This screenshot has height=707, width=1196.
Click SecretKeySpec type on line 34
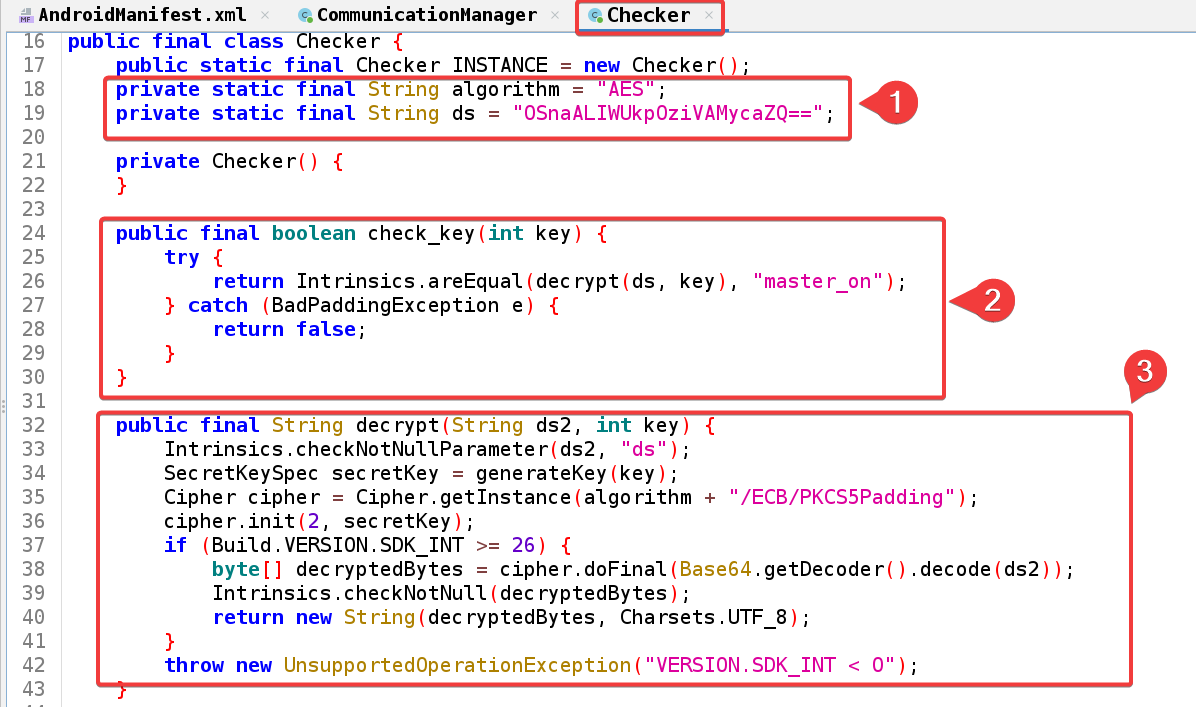tap(243, 473)
